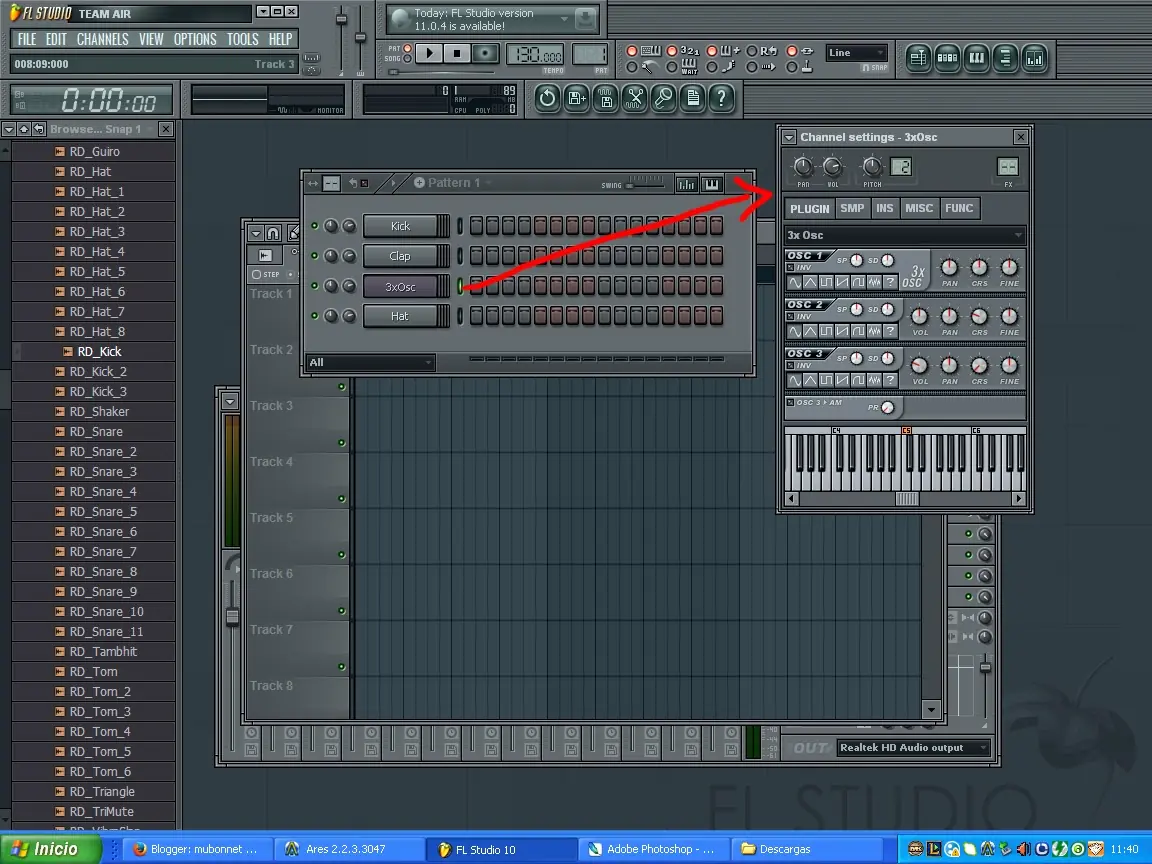
Task: Select the Clap channel button
Action: (x=400, y=256)
